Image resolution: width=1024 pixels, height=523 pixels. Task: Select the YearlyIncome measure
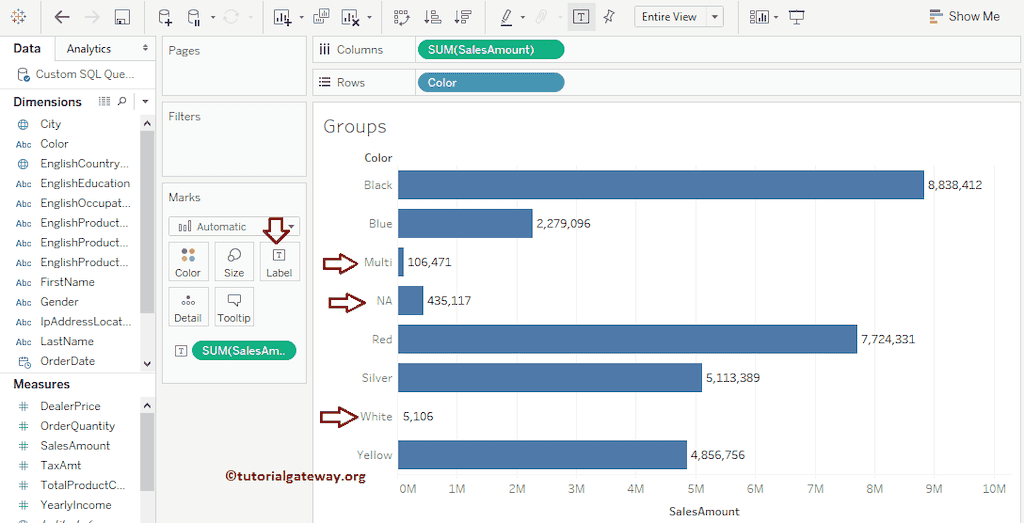[x=76, y=505]
